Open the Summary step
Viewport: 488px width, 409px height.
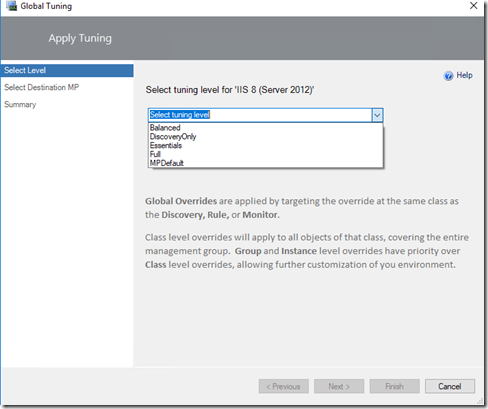coord(20,105)
